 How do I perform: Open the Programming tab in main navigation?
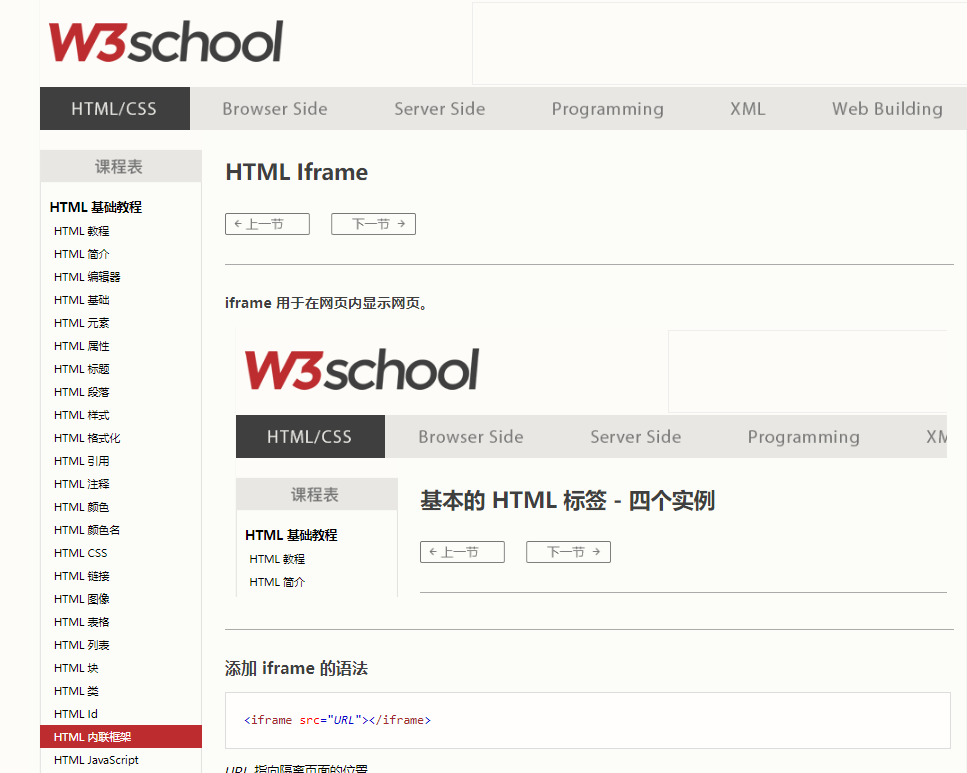point(607,109)
